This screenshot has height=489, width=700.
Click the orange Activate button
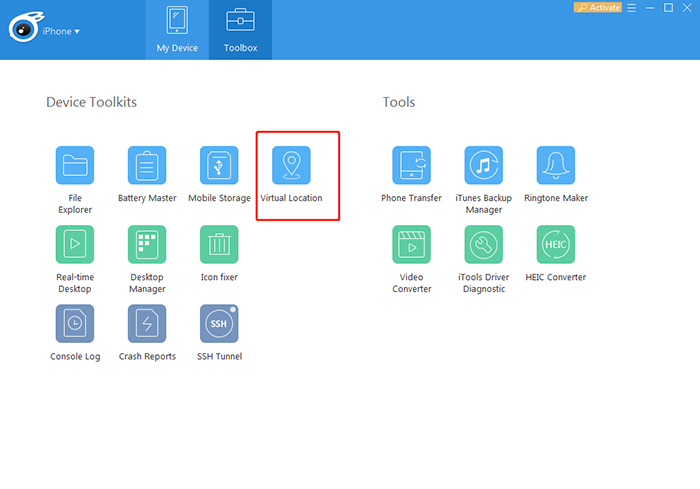597,7
